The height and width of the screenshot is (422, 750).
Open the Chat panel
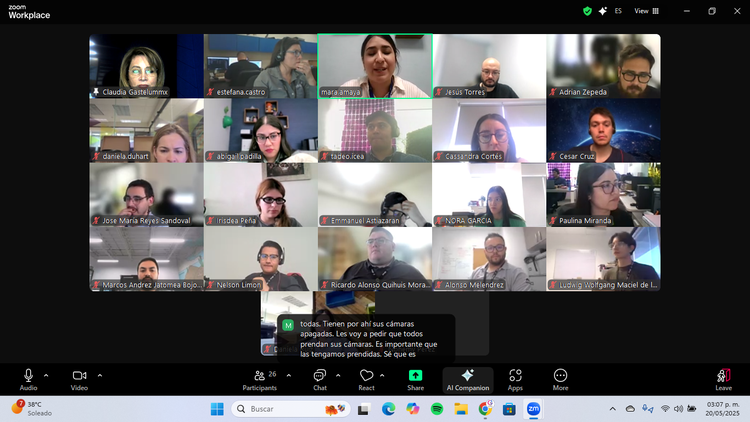[x=320, y=378]
